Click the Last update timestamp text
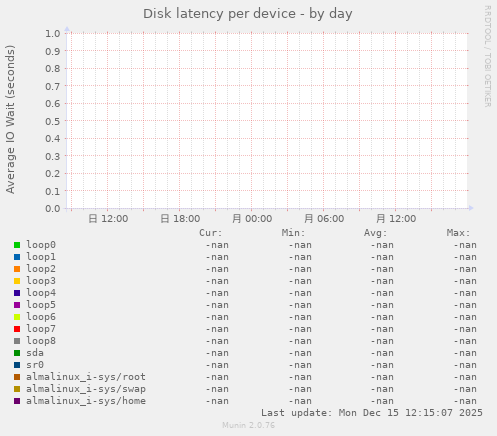This screenshot has width=497, height=436. 372,413
